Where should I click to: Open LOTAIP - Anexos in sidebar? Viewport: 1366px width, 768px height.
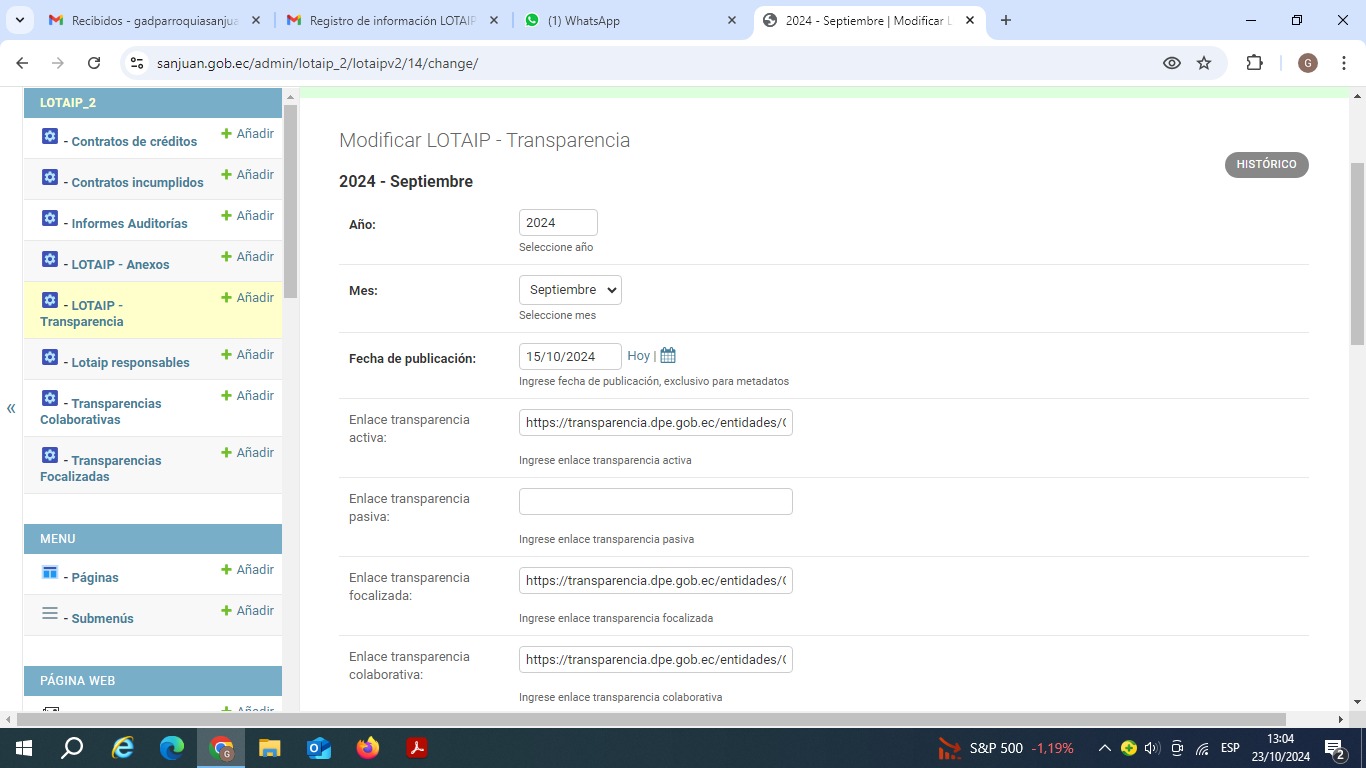[x=120, y=265]
